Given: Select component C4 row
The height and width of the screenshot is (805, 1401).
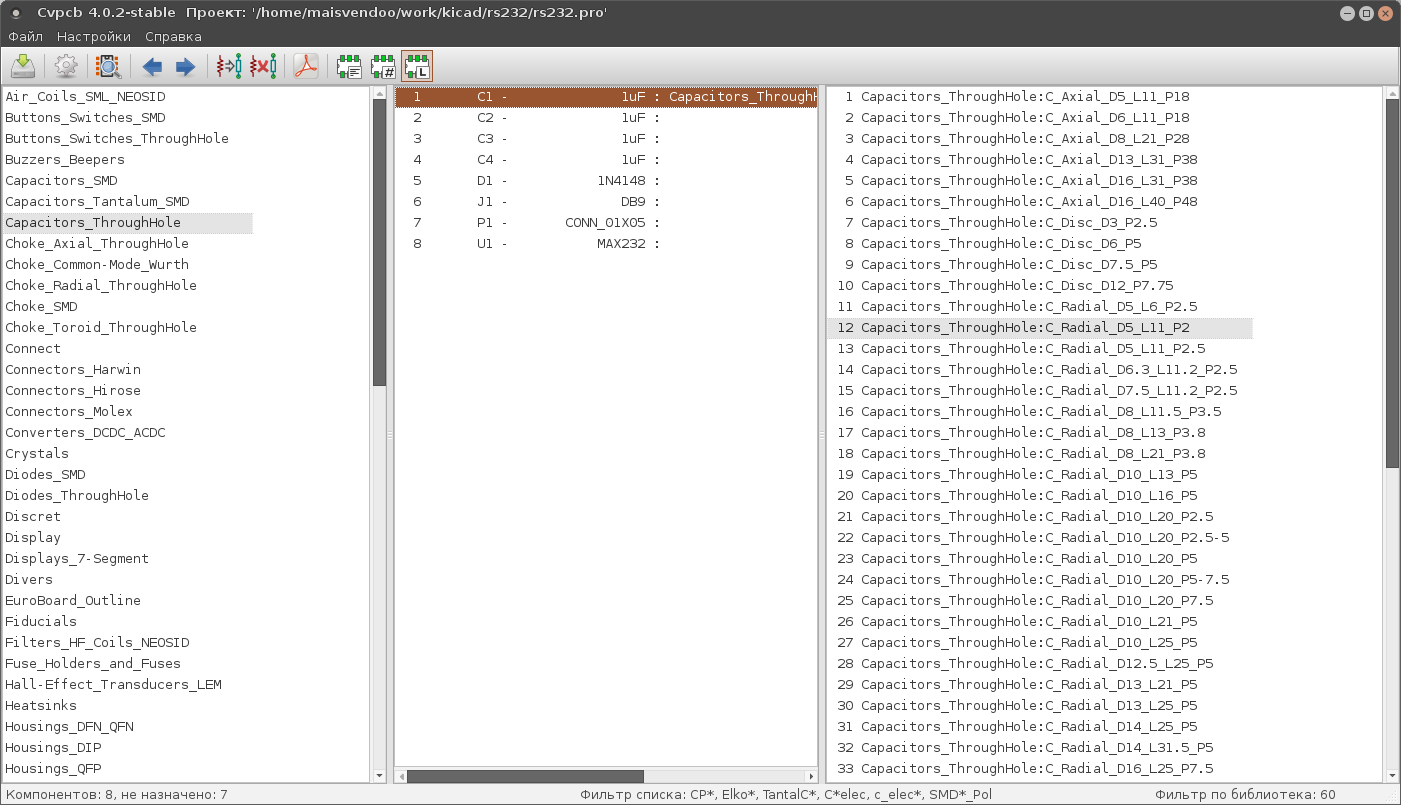Looking at the screenshot, I should (x=606, y=160).
